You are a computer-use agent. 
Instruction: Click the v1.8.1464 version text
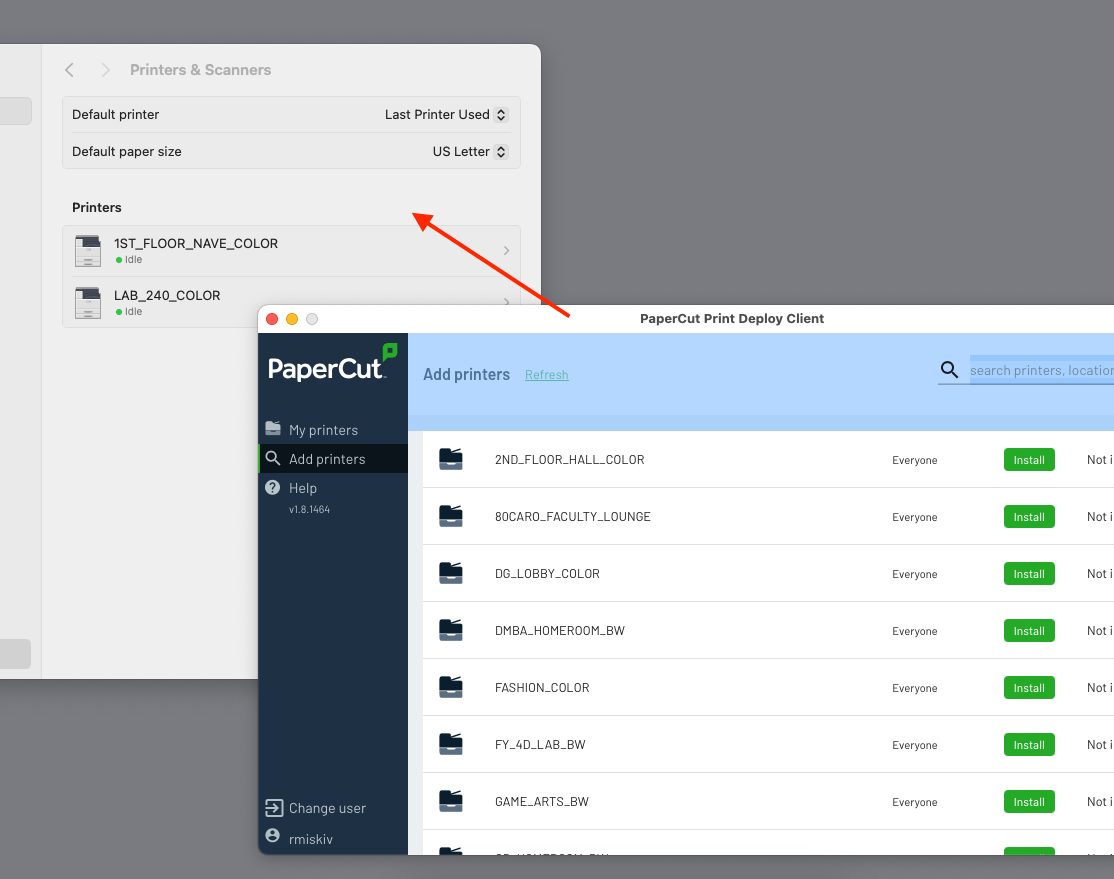309,509
